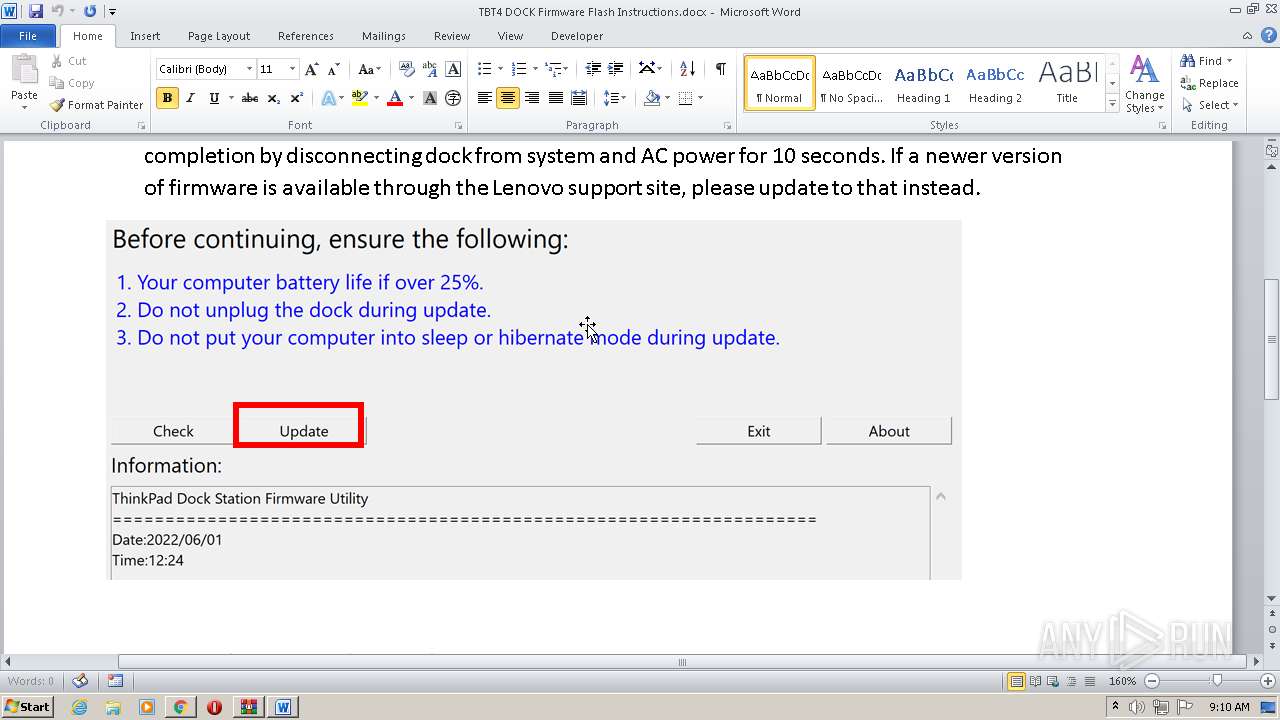Click the Shrink Font icon
Screen dimensions: 1280x720
334,69
